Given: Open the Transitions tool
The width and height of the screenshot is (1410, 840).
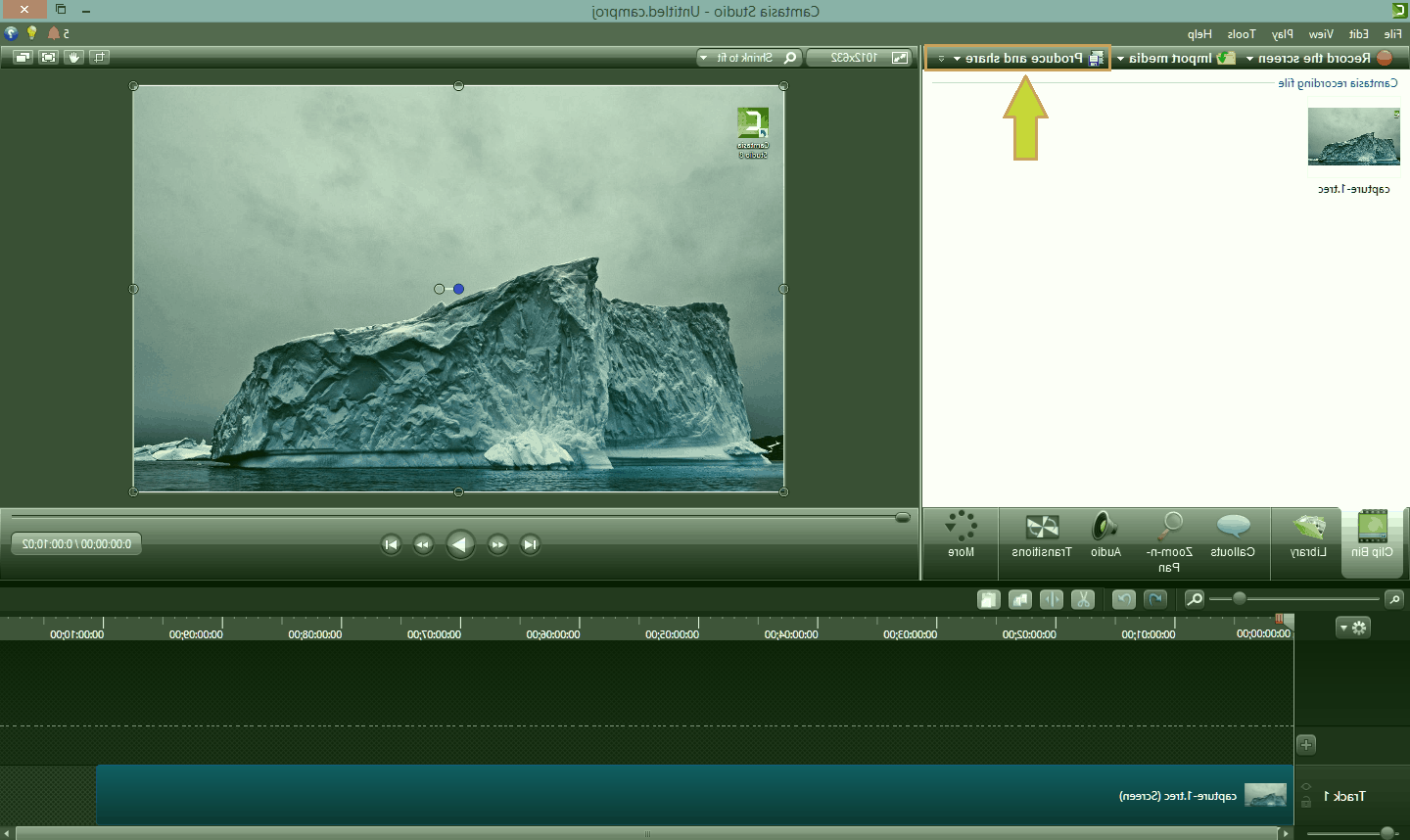Looking at the screenshot, I should 1042,537.
